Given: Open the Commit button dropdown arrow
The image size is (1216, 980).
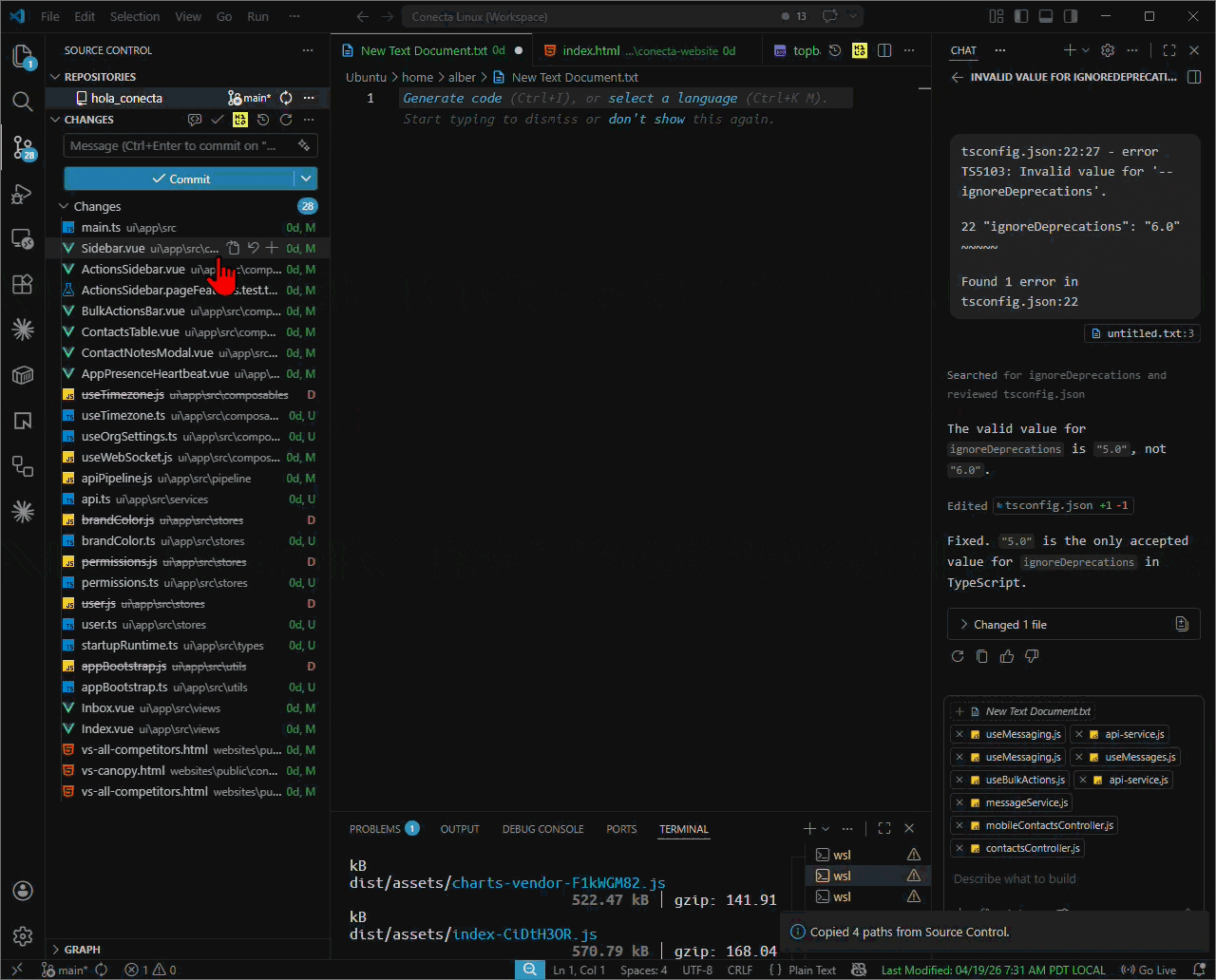Looking at the screenshot, I should tap(306, 179).
